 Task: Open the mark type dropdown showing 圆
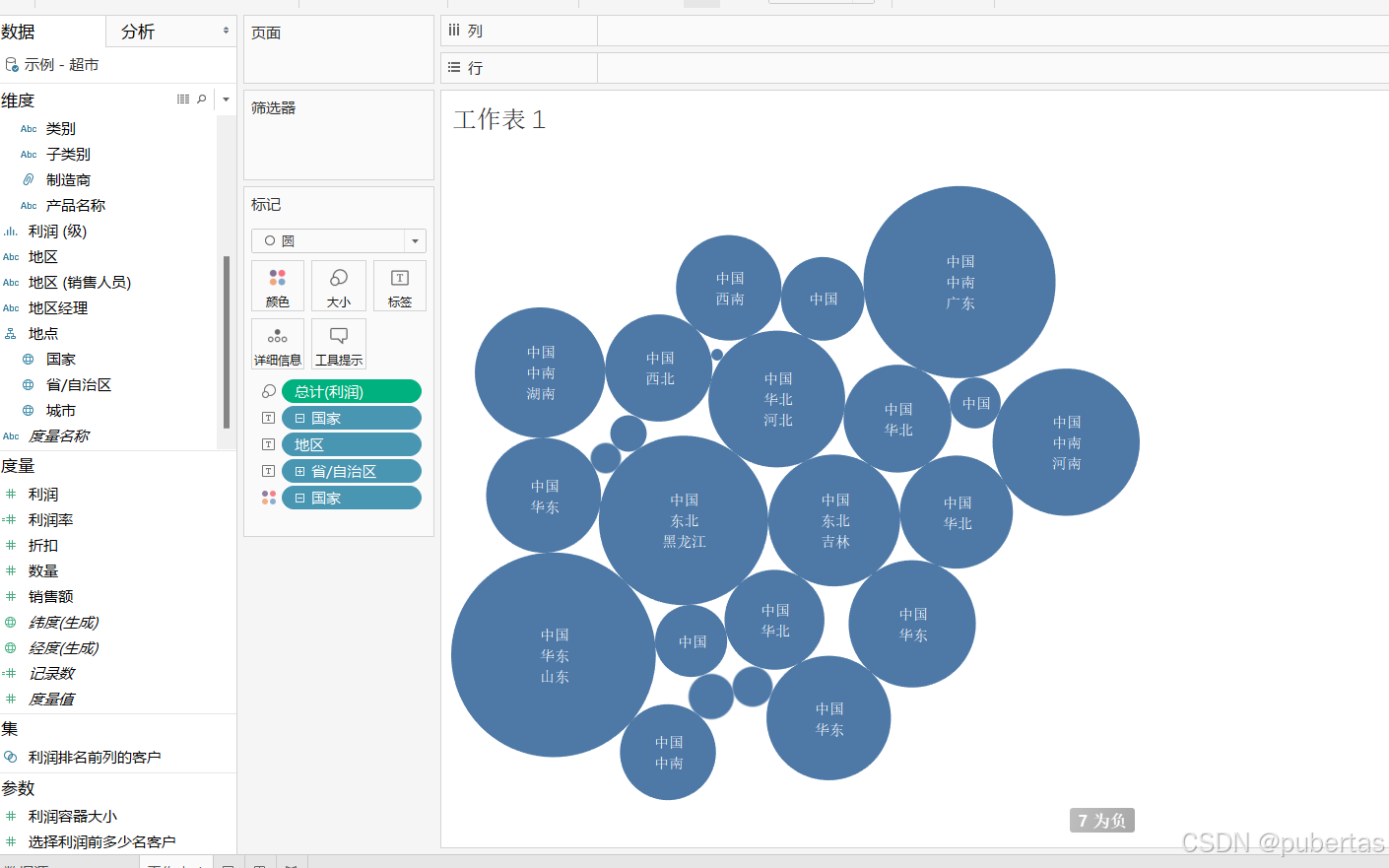(x=339, y=240)
